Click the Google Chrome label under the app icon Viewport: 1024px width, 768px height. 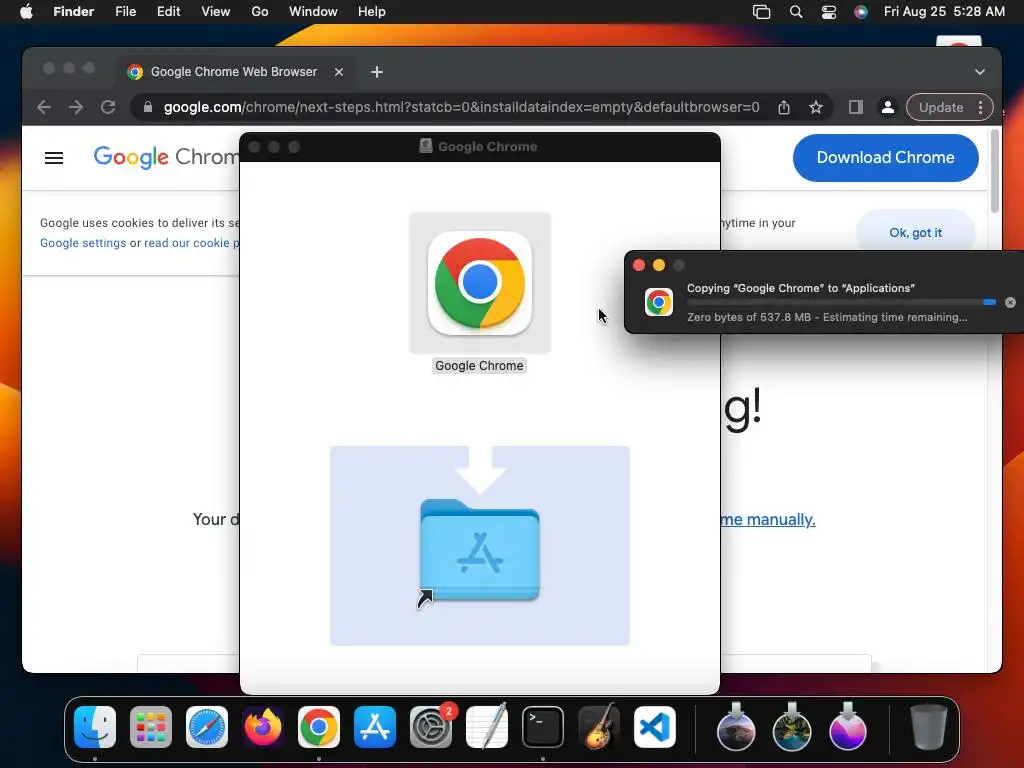point(479,366)
